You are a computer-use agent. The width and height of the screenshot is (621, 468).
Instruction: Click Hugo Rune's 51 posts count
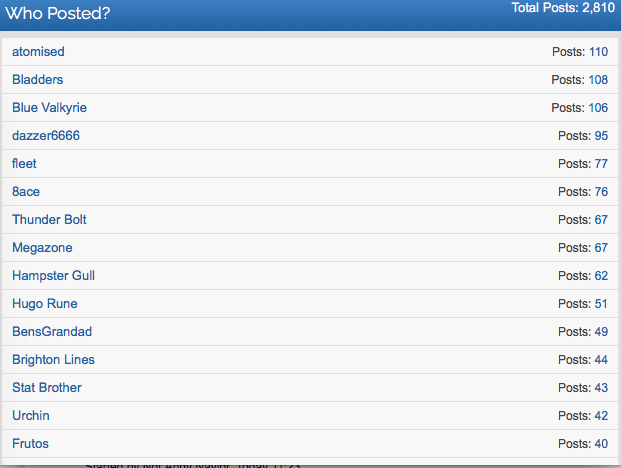(601, 304)
